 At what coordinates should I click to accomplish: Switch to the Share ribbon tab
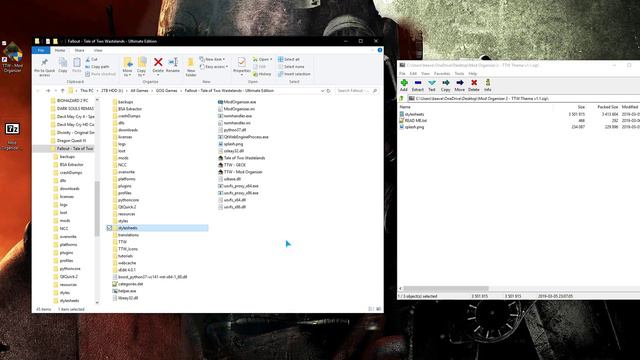coord(79,50)
